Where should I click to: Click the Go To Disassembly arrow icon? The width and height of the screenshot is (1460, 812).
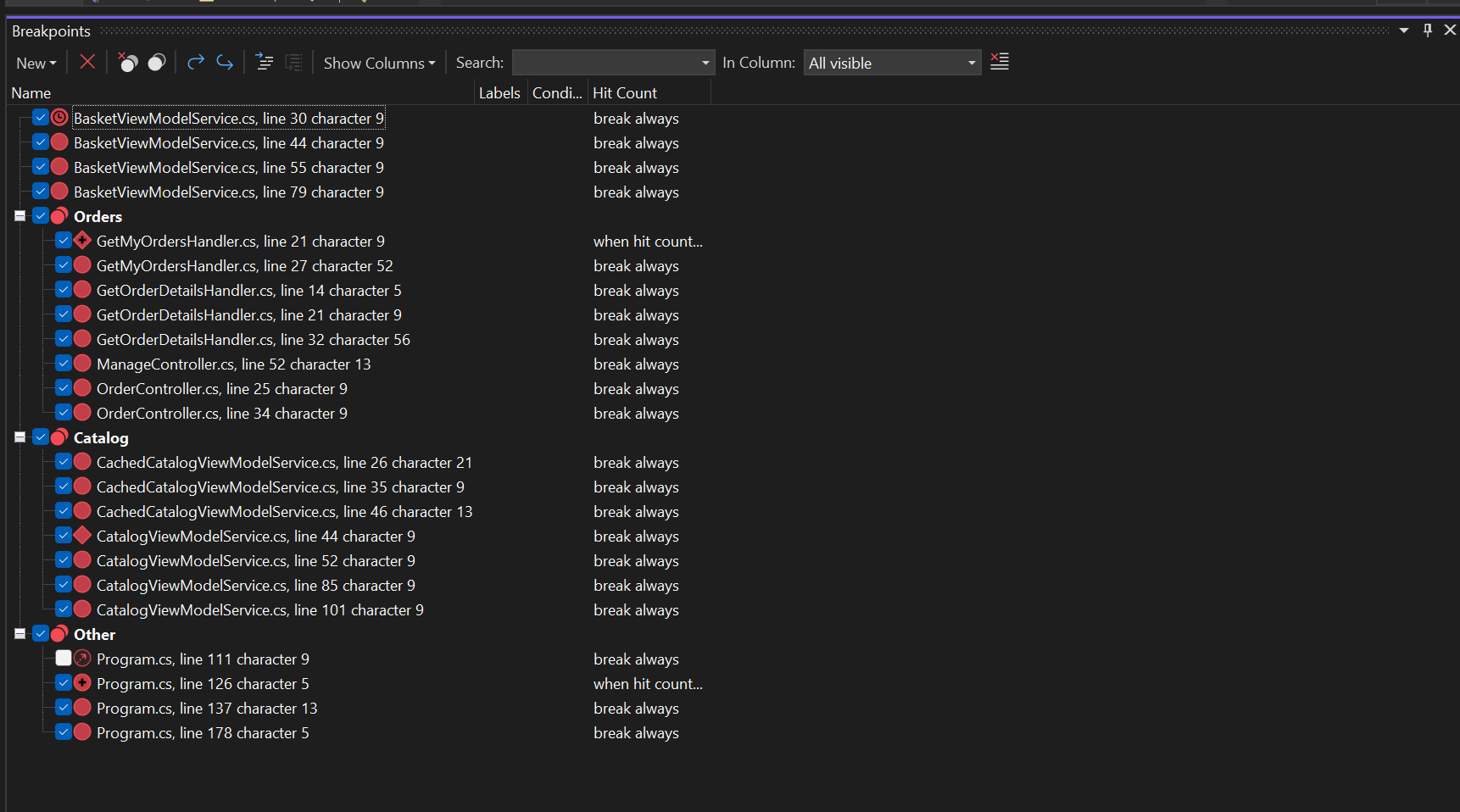click(224, 62)
